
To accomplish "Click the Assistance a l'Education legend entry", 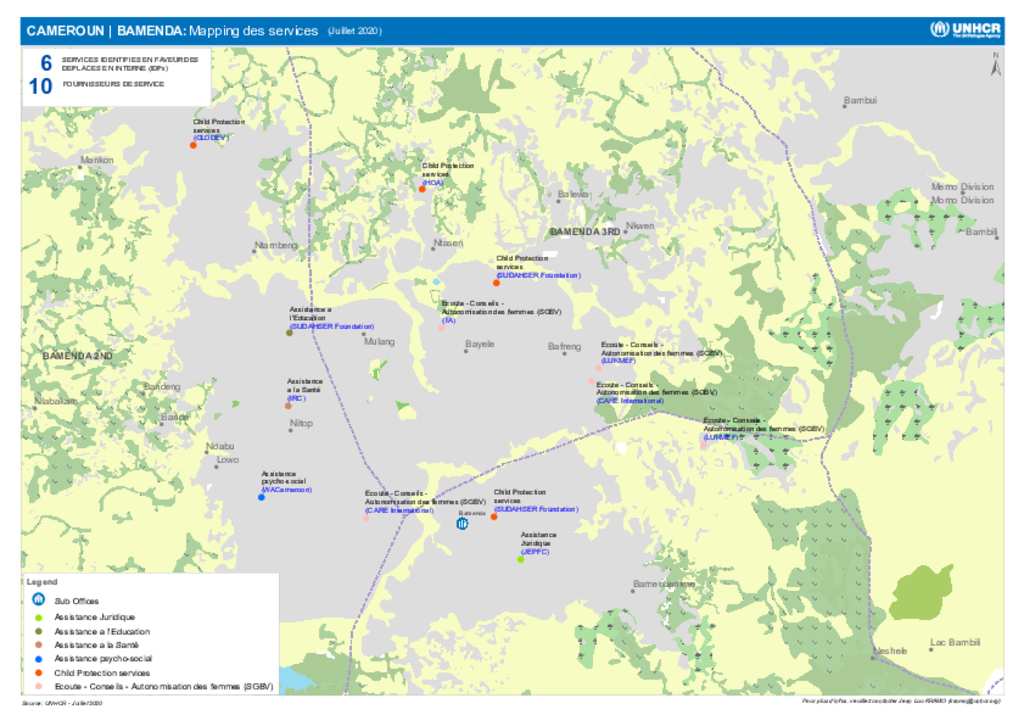I will 37,631.
